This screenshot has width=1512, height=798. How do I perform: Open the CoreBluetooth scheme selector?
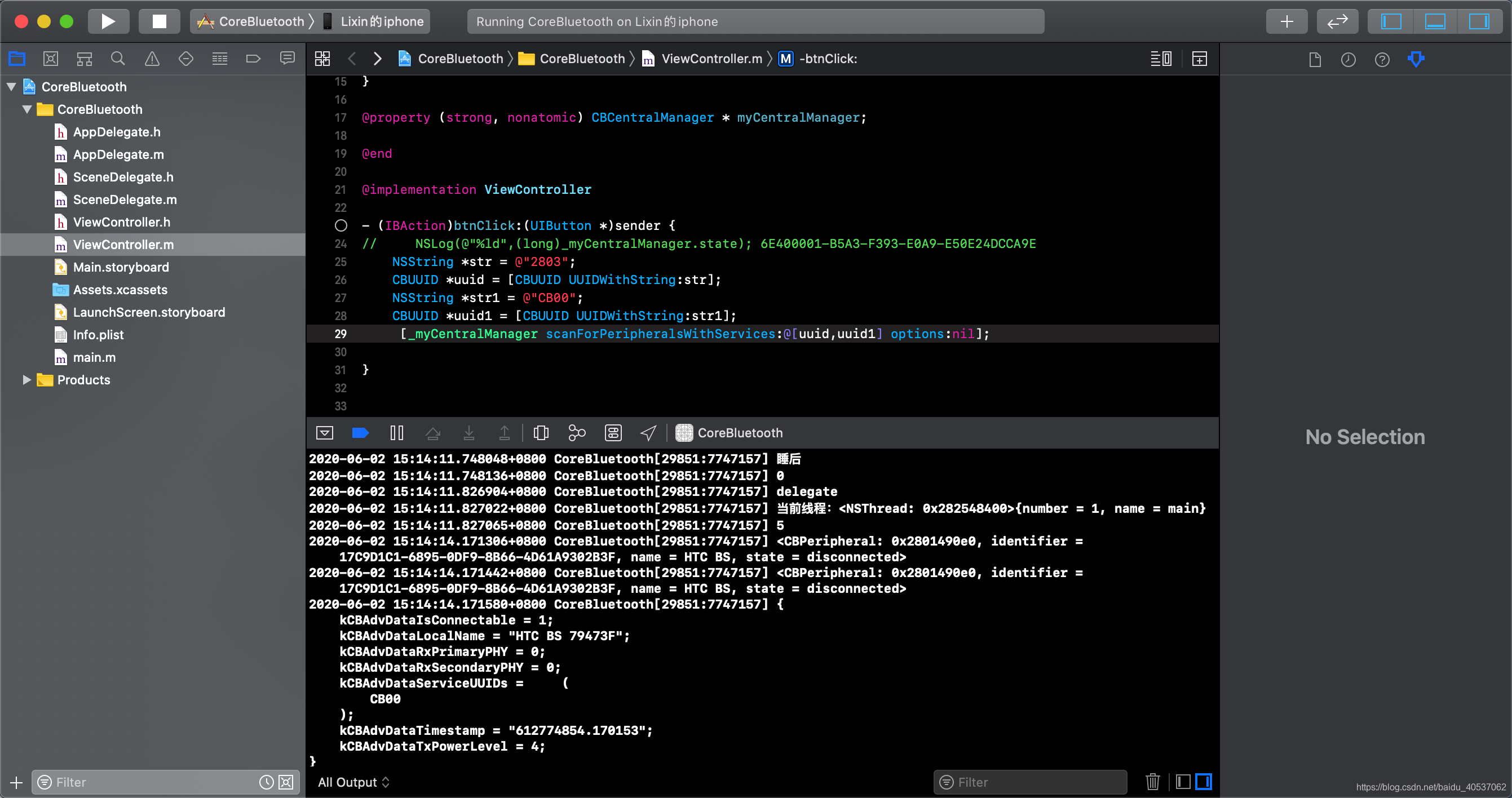click(x=253, y=22)
